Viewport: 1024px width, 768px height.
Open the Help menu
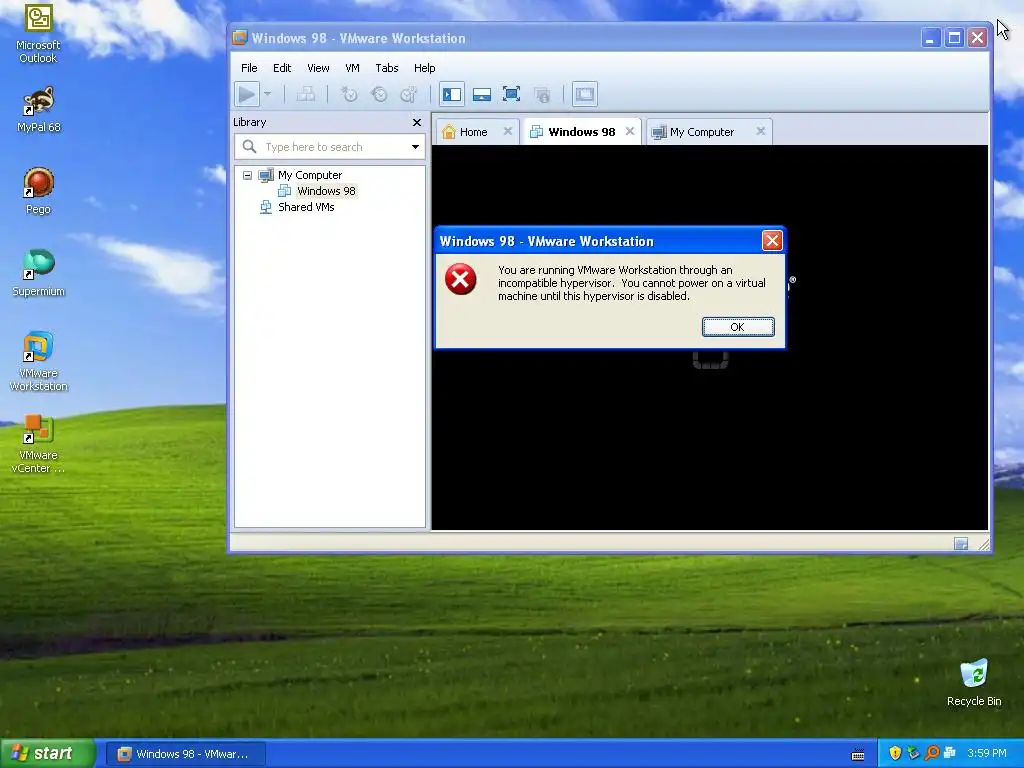(x=424, y=68)
